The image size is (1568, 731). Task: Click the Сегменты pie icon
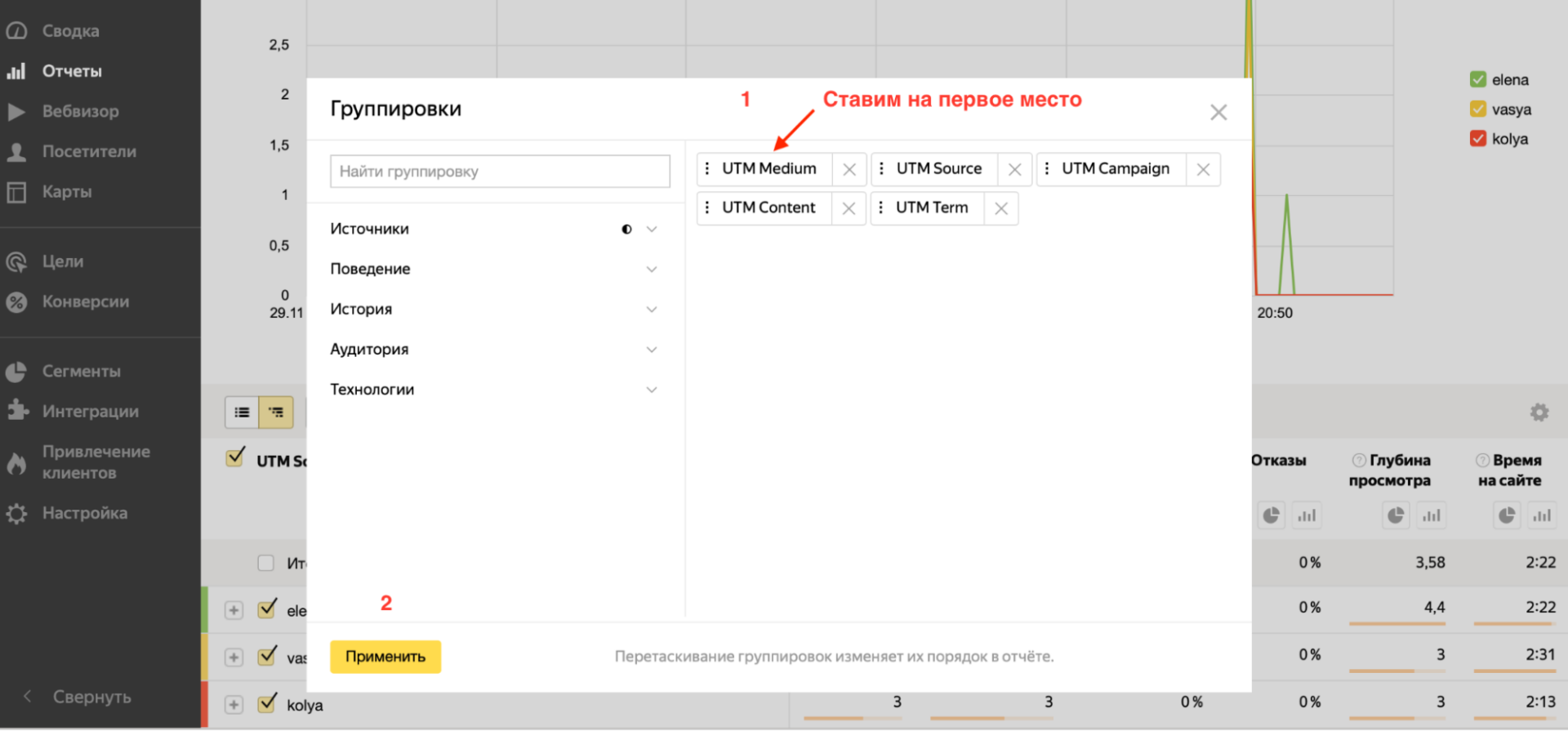tap(16, 372)
